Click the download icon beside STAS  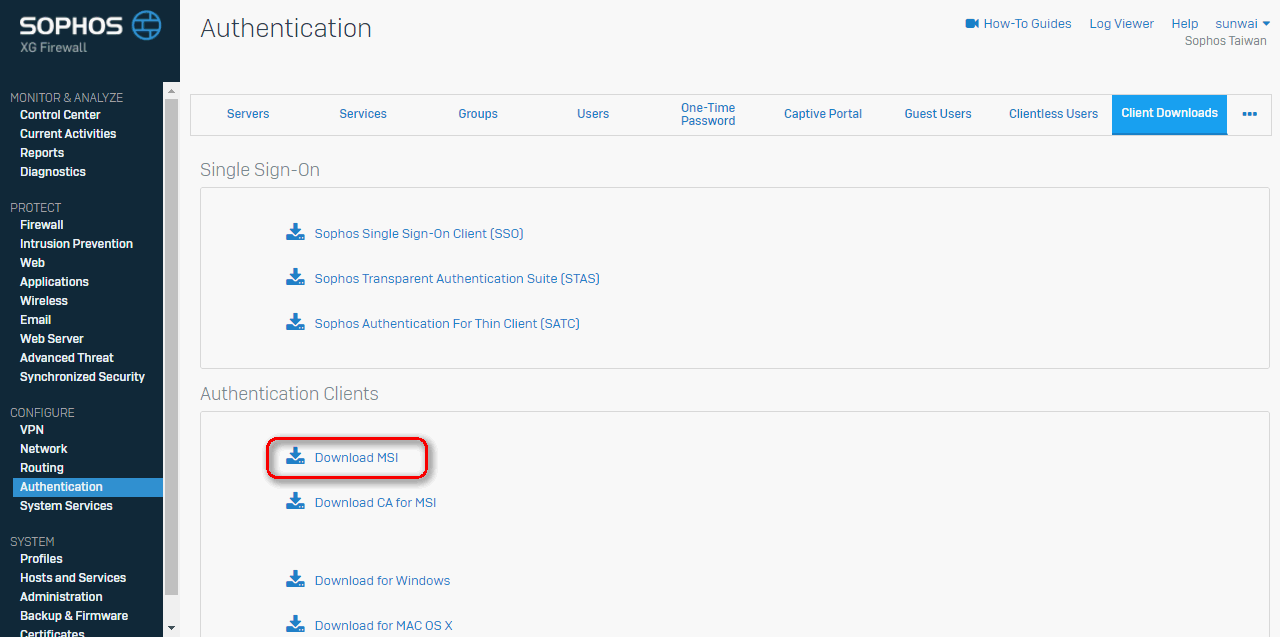[x=295, y=278]
